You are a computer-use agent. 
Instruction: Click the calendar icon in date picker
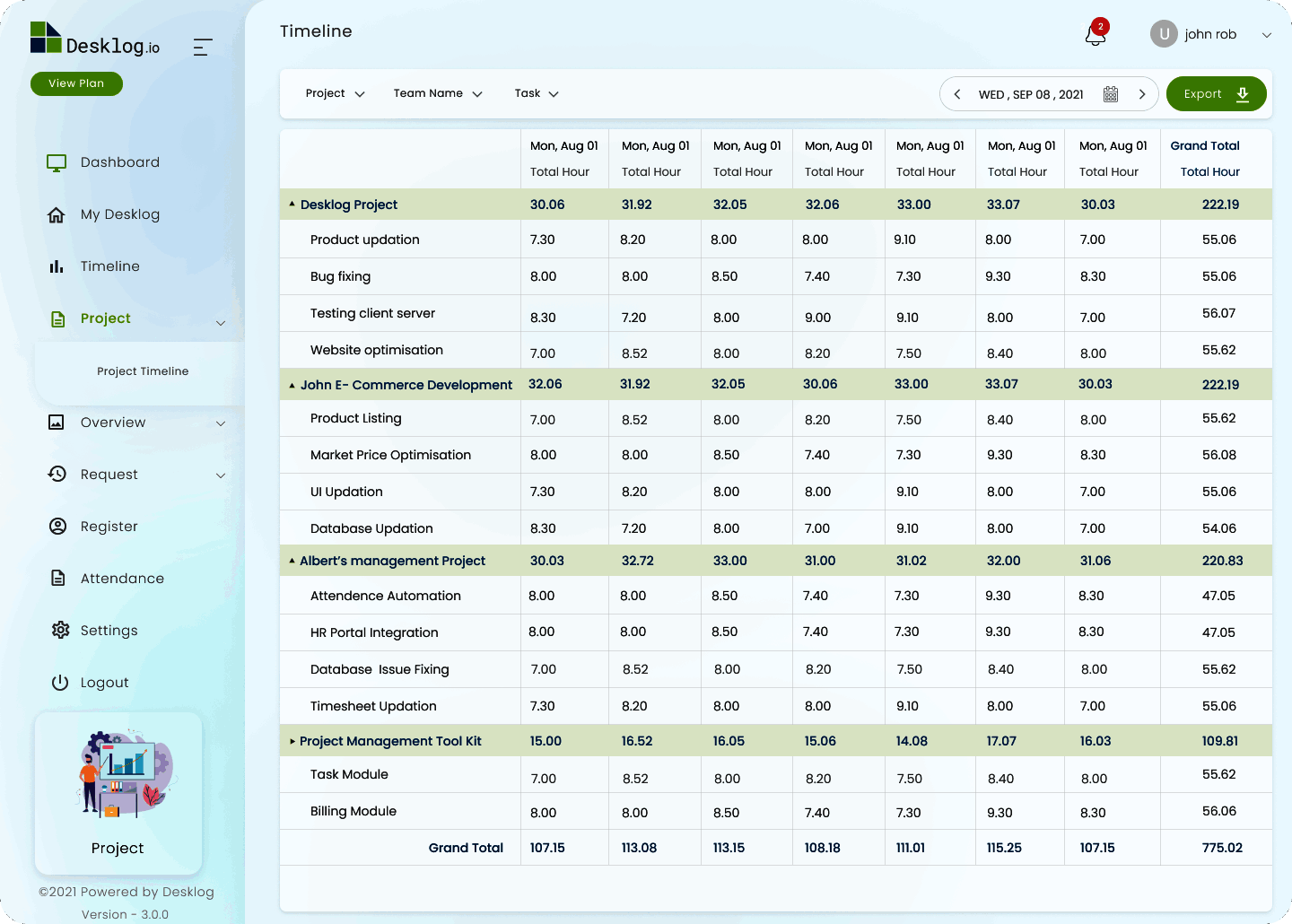tap(1111, 94)
